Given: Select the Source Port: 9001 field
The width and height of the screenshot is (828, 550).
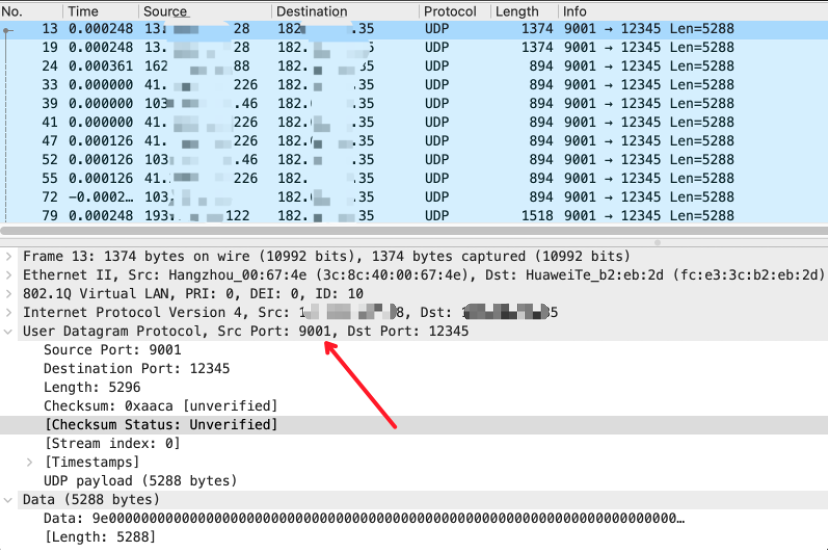Looking at the screenshot, I should point(112,350).
